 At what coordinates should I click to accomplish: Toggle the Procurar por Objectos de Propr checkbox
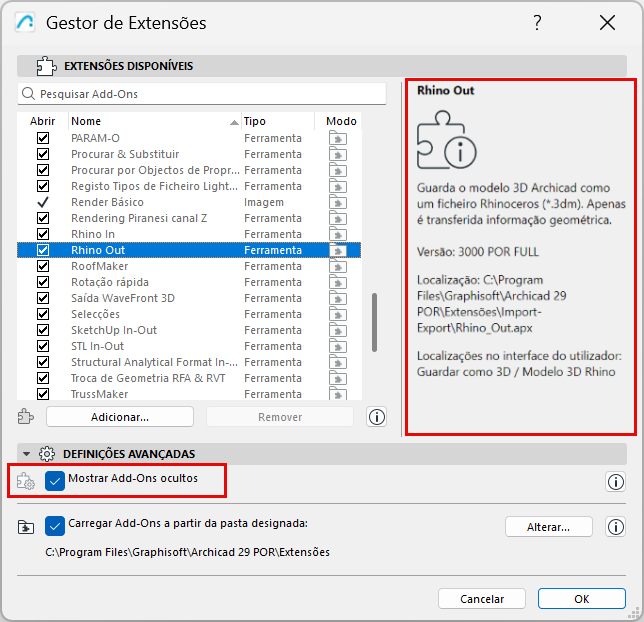43,170
